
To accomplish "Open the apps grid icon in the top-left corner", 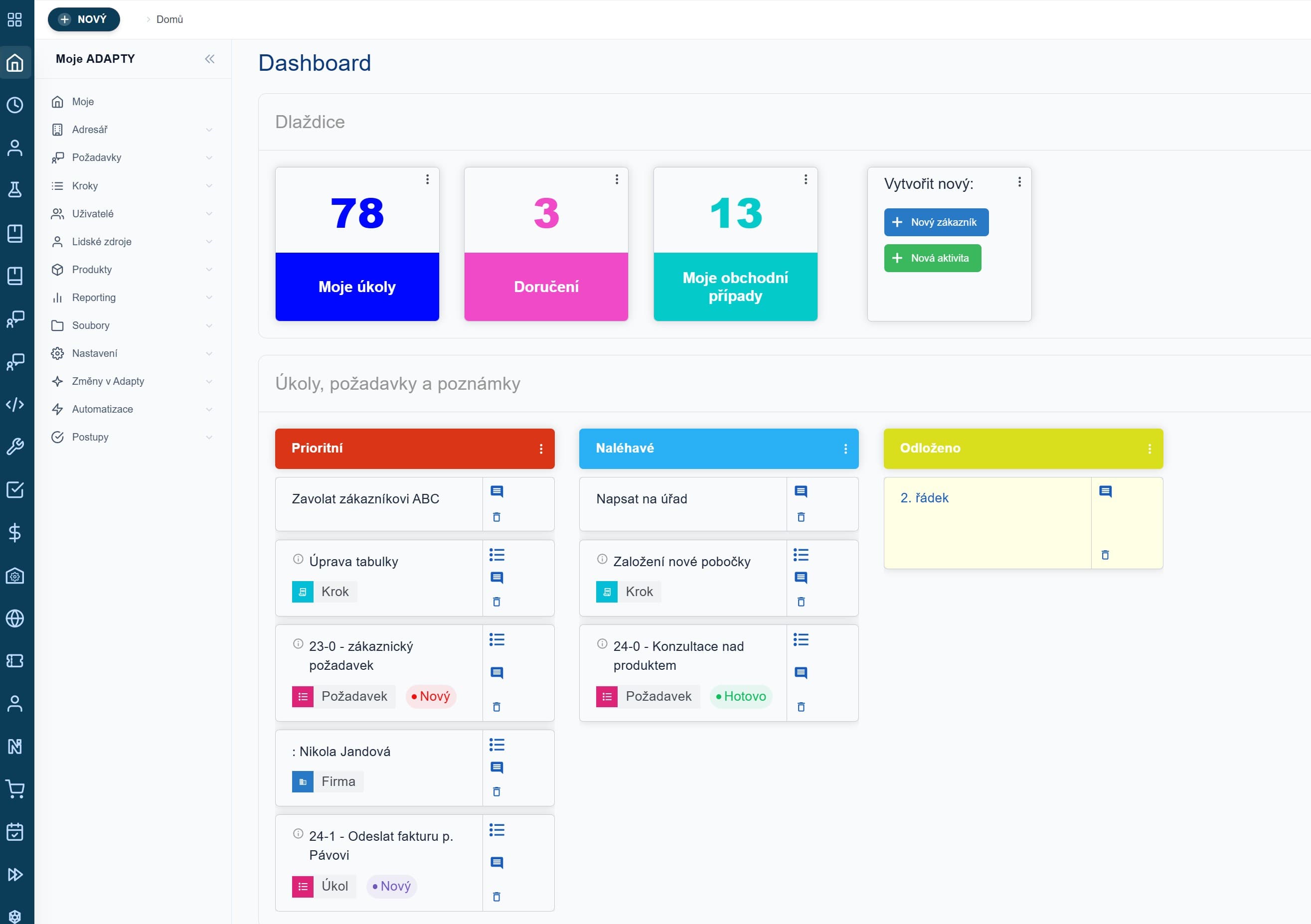I will point(15,19).
